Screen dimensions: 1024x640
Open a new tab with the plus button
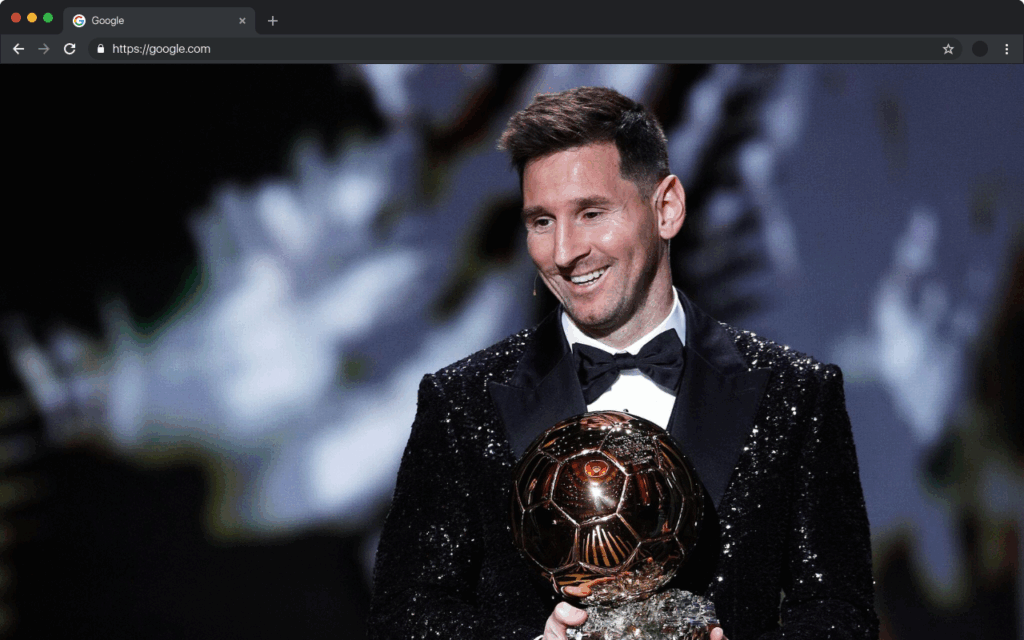coord(272,19)
